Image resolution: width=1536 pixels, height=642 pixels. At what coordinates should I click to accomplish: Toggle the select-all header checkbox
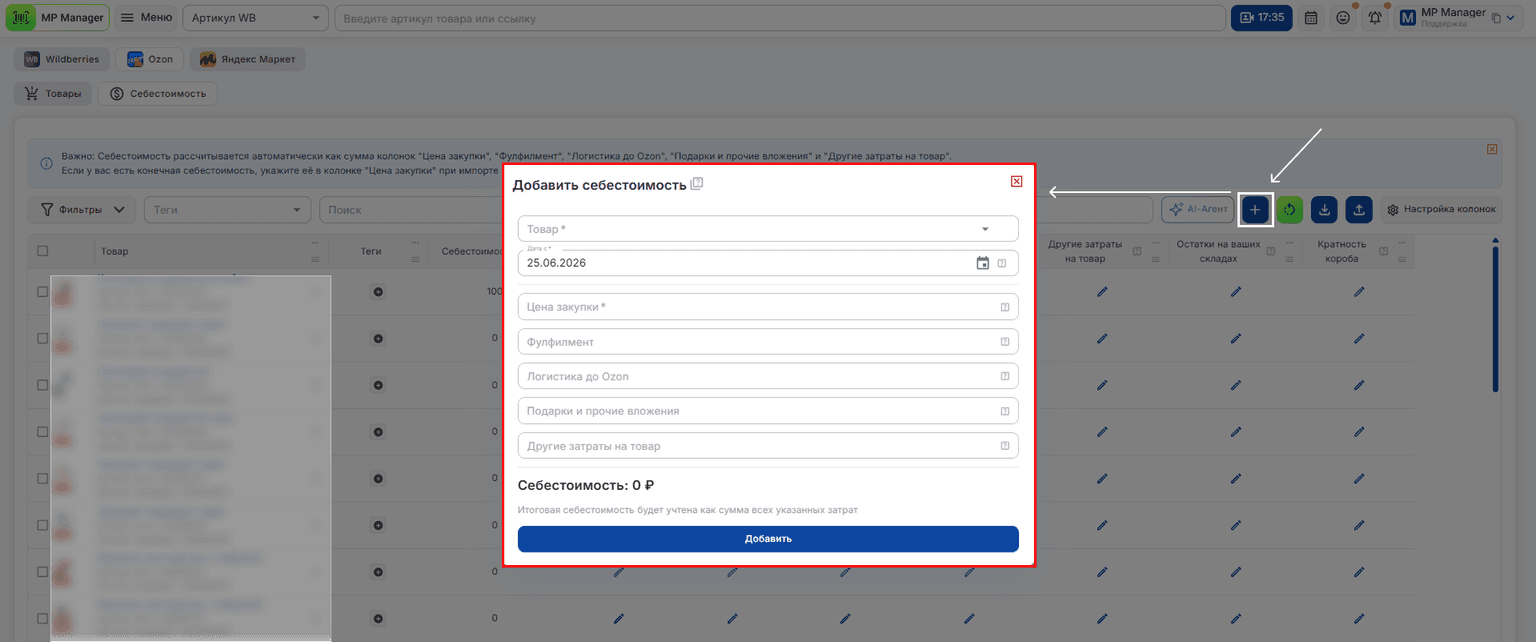pyautogui.click(x=42, y=251)
